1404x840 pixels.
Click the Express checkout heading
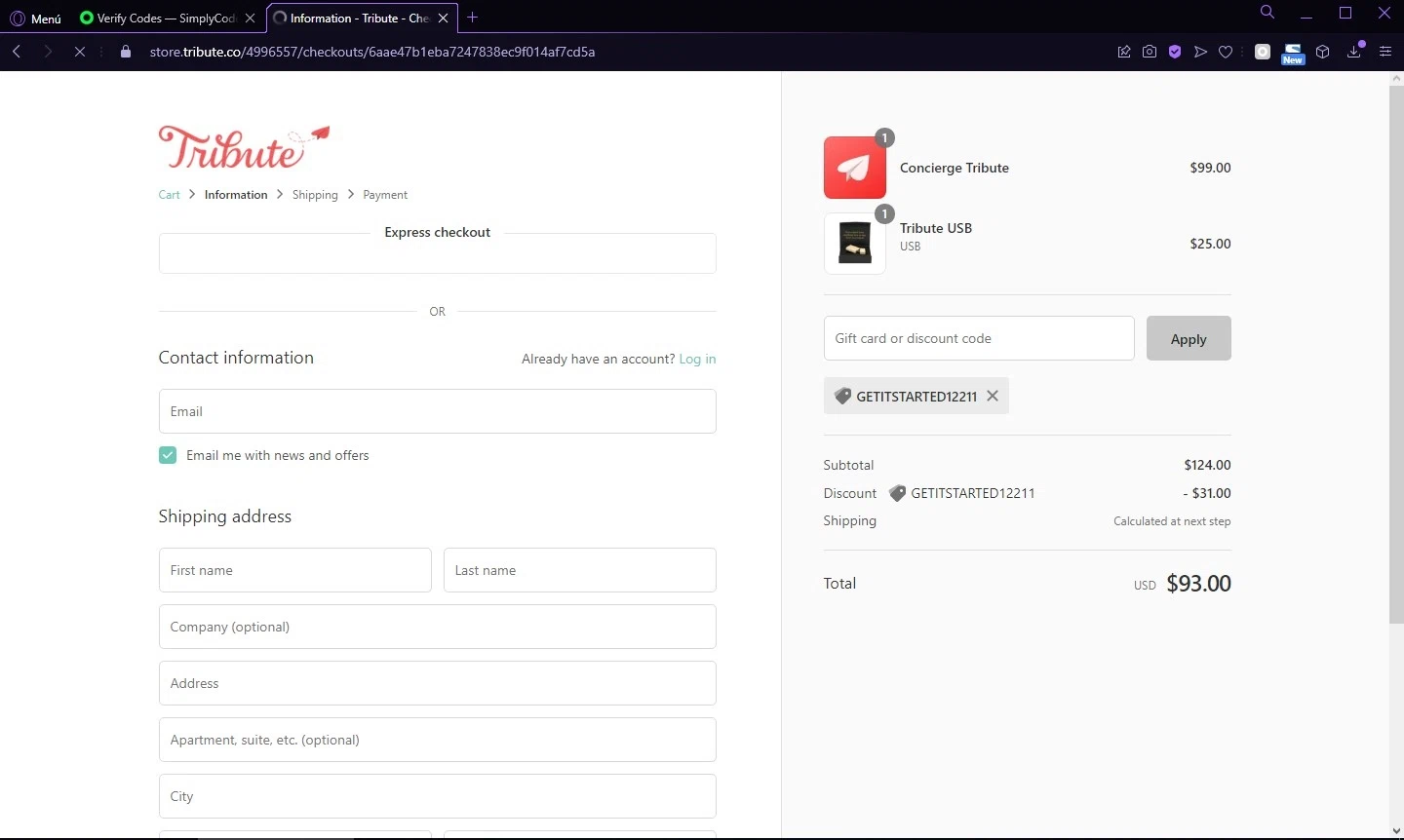(437, 232)
